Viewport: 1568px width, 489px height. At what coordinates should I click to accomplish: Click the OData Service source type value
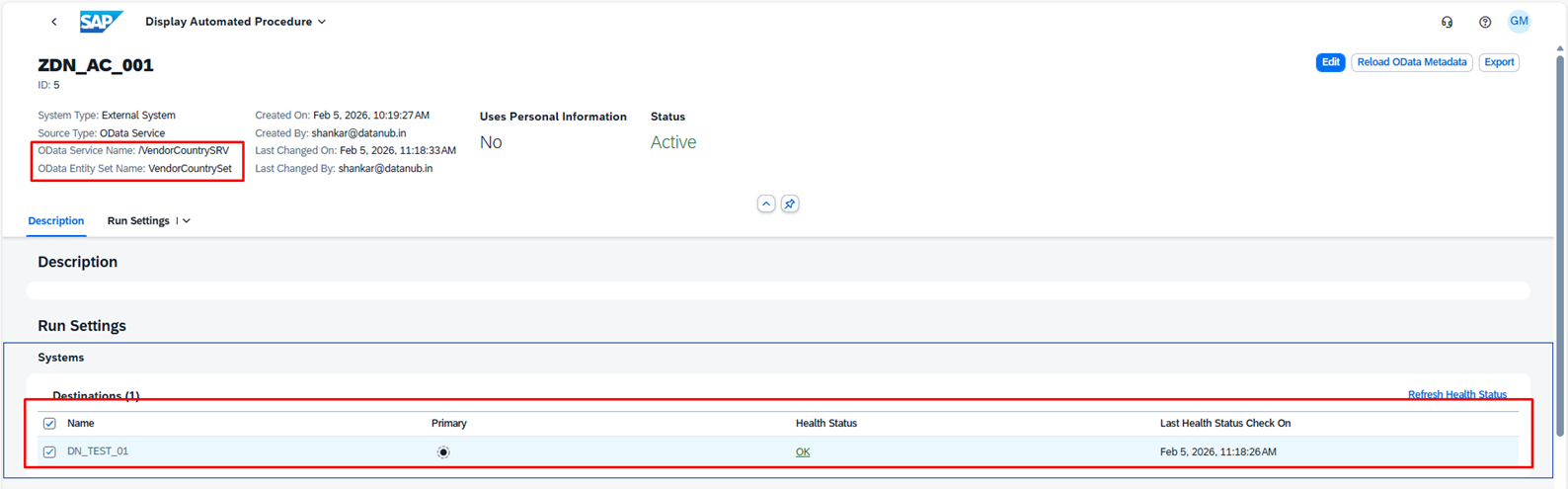(x=132, y=133)
